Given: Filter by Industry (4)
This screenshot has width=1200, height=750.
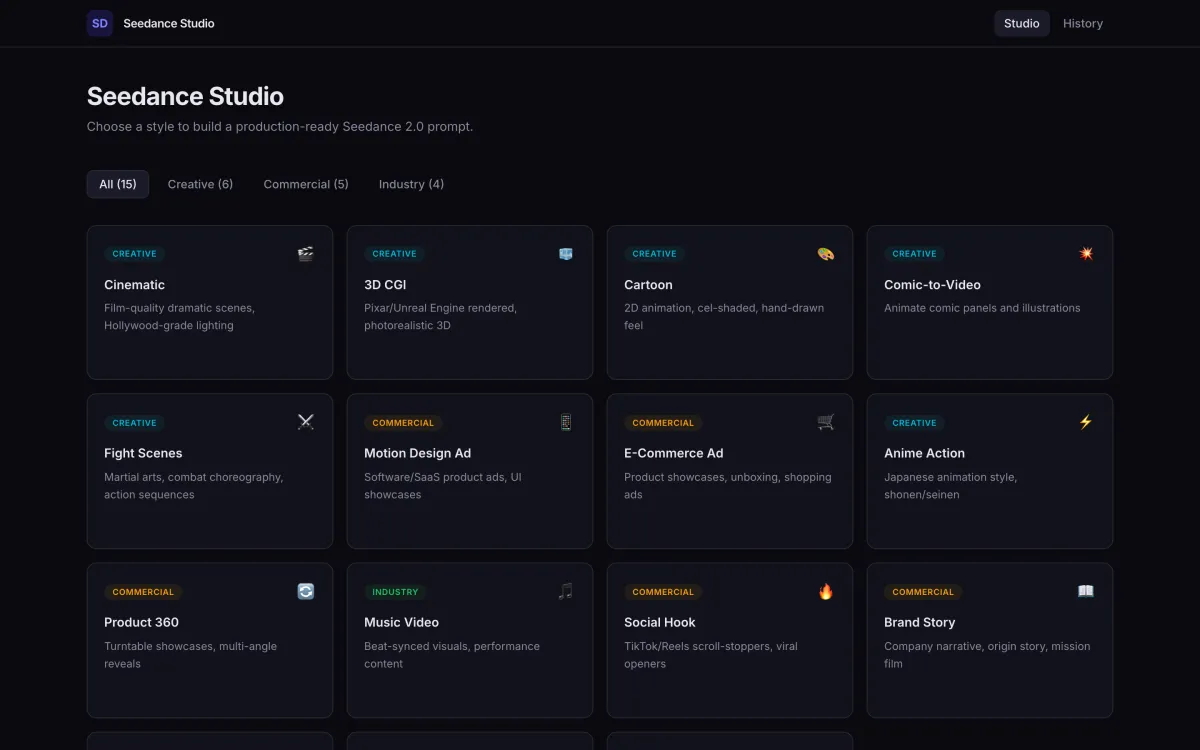Looking at the screenshot, I should 411,184.
